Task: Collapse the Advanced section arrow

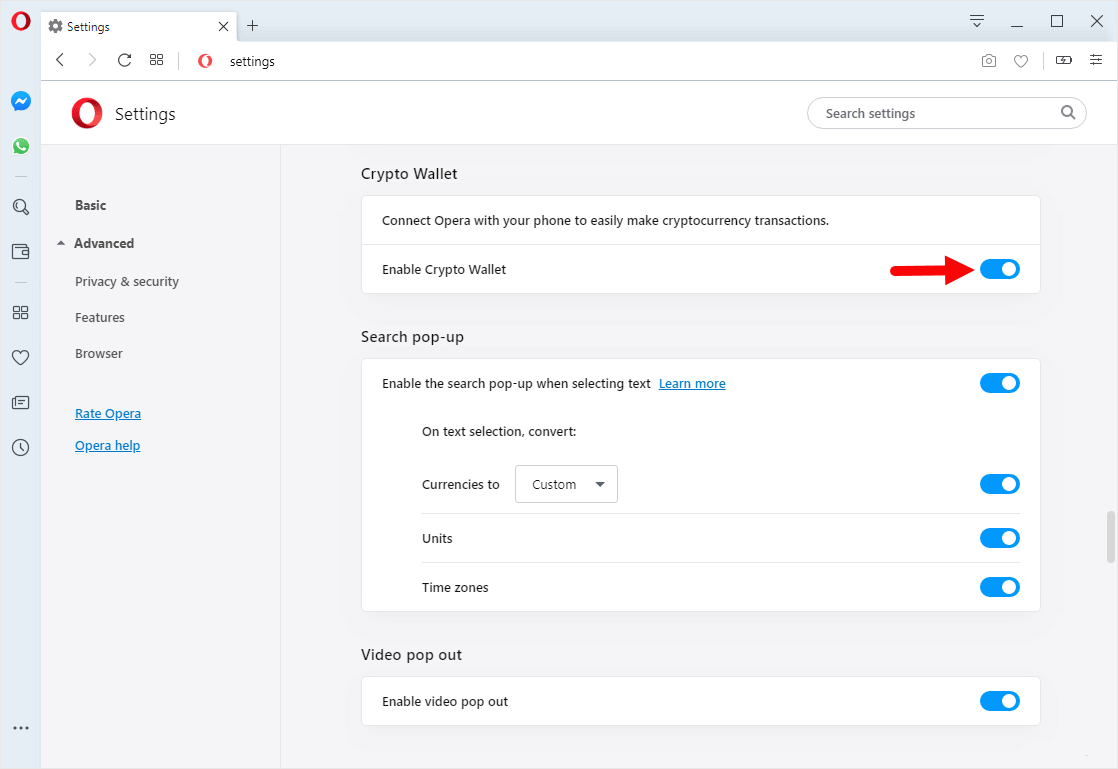Action: (x=61, y=243)
